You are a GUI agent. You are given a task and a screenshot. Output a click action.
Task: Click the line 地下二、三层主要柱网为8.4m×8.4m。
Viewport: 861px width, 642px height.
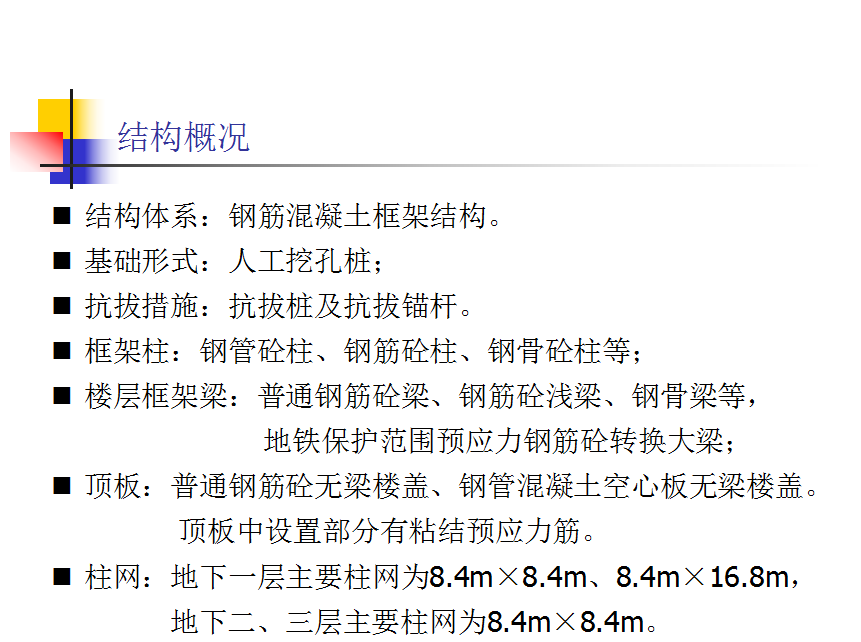[414, 622]
